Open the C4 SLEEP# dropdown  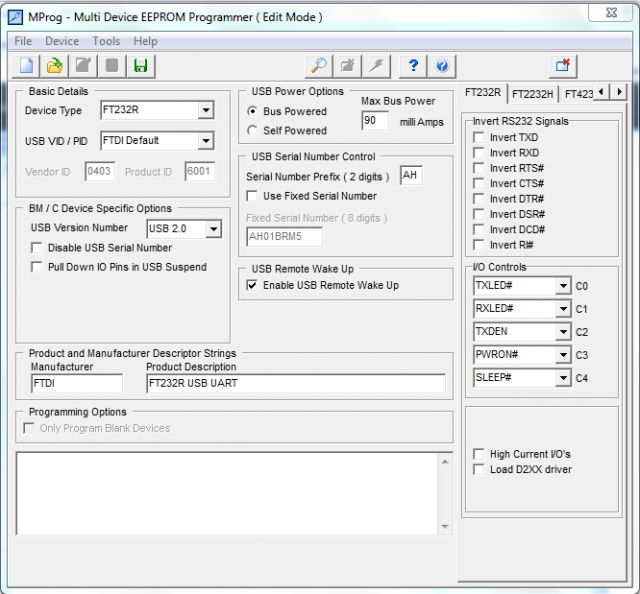(x=563, y=378)
